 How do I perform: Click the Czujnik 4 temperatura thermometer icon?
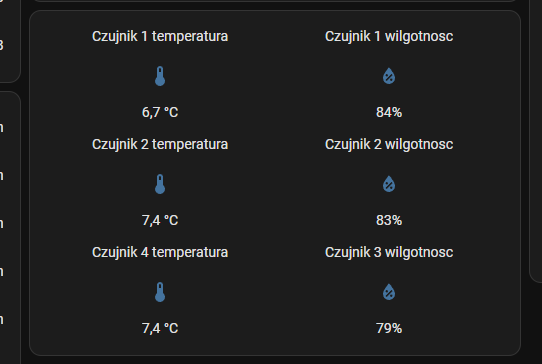point(160,292)
